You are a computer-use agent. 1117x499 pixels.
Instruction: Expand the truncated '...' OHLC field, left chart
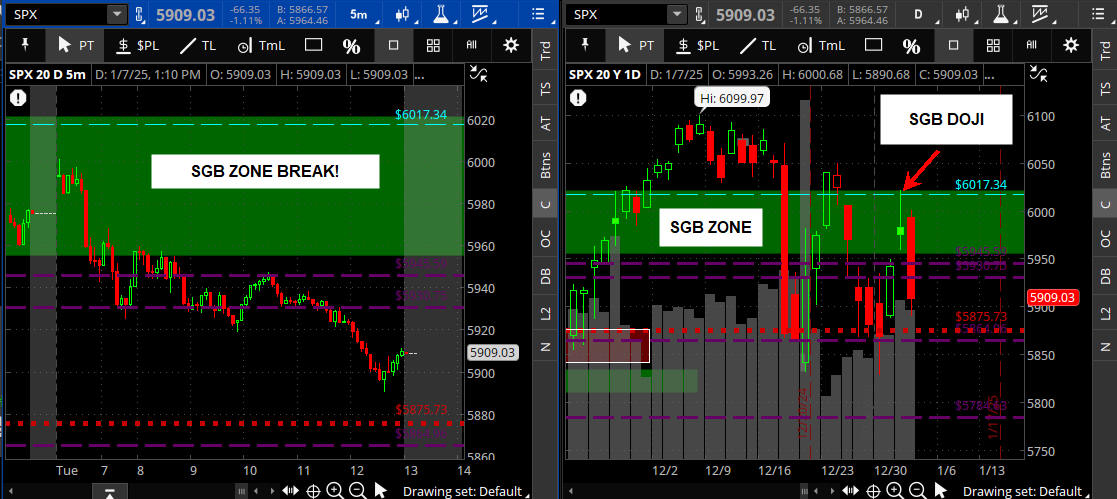tap(419, 74)
